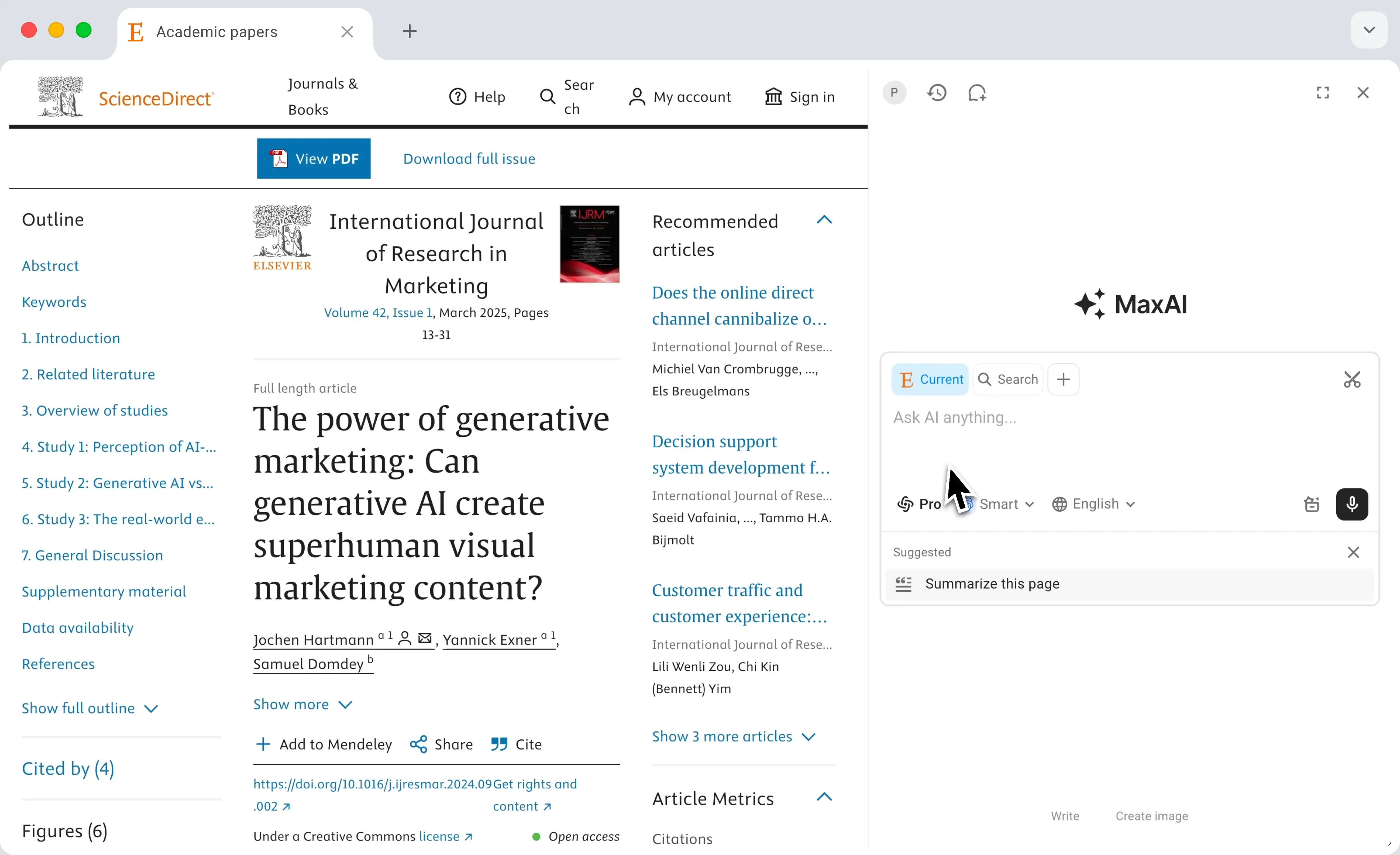
Task: Click Download full issue link
Action: tap(469, 158)
